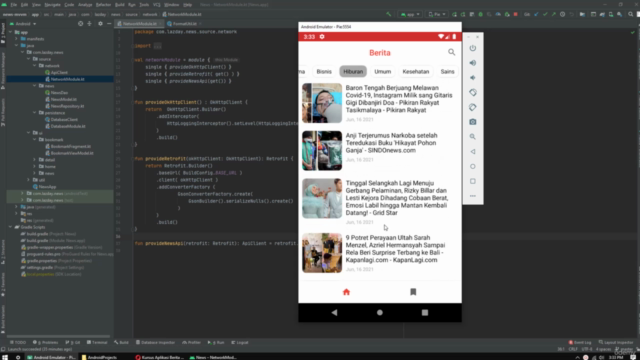Viewport: 640px width, 360px height.
Task: Collapse the app module node
Action: click(x=11, y=32)
